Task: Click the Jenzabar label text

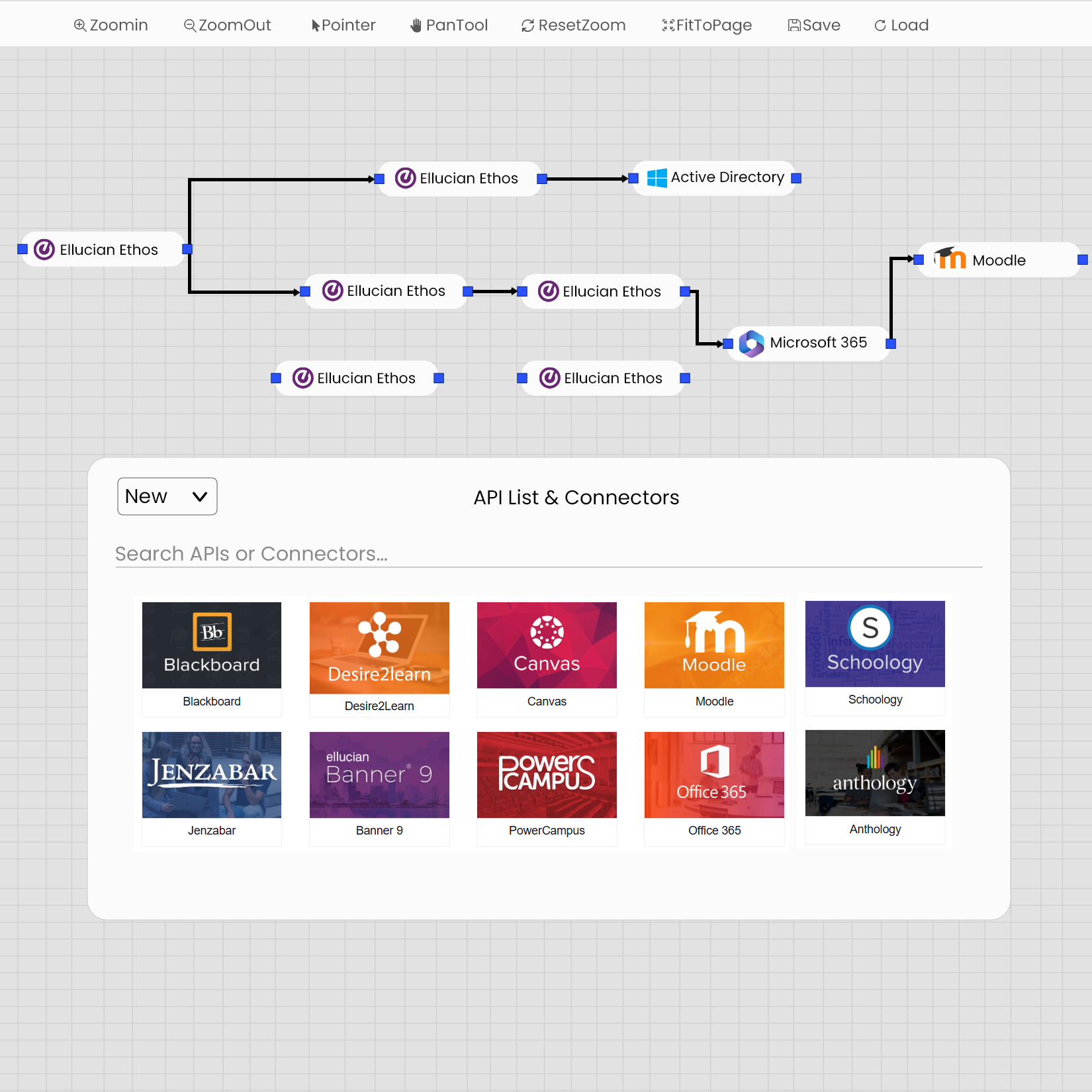Action: (x=212, y=831)
